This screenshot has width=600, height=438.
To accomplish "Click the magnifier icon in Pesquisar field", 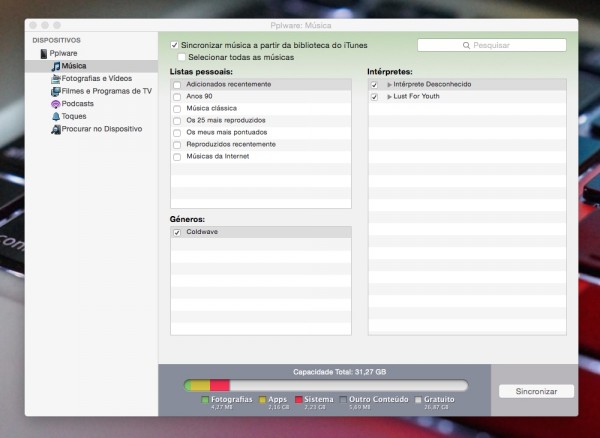I will pos(466,46).
